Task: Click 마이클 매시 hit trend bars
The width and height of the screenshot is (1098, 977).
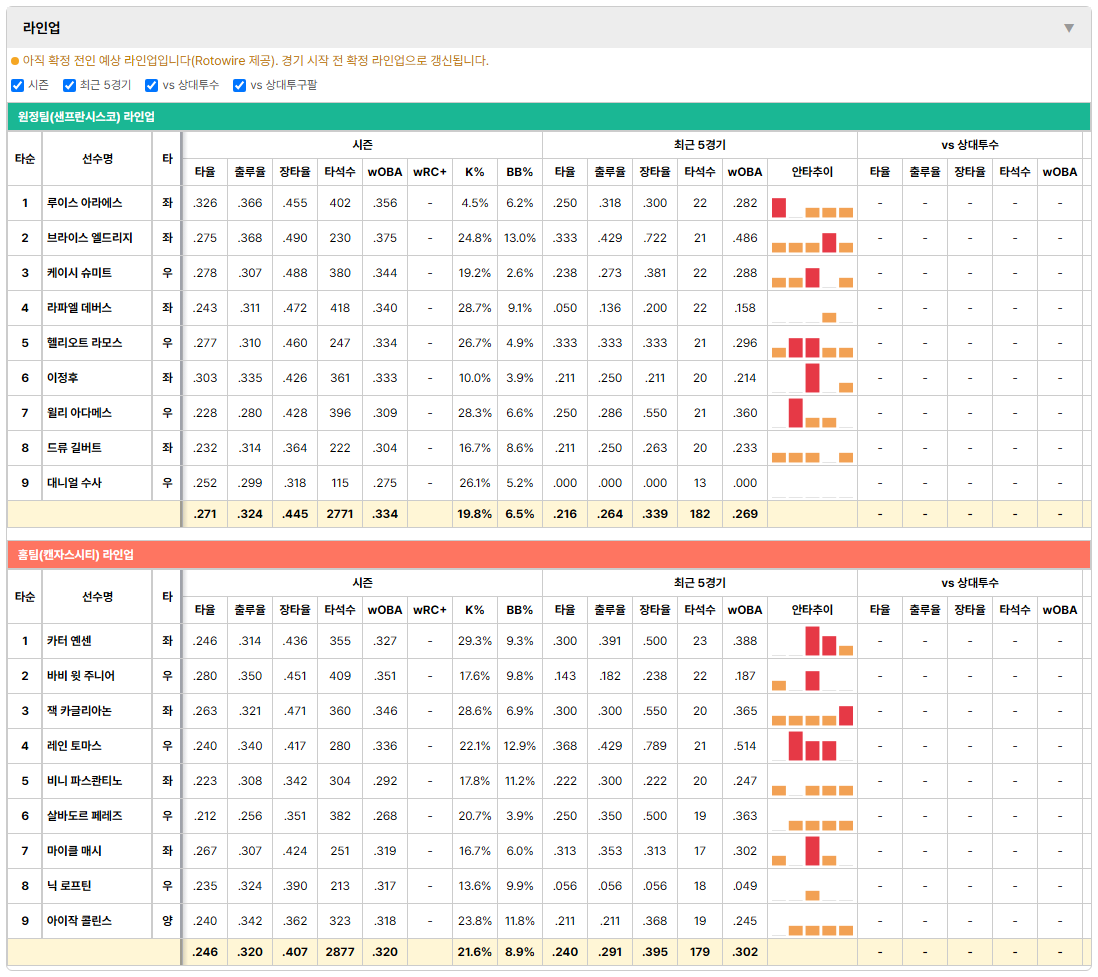Action: pyautogui.click(x=812, y=851)
